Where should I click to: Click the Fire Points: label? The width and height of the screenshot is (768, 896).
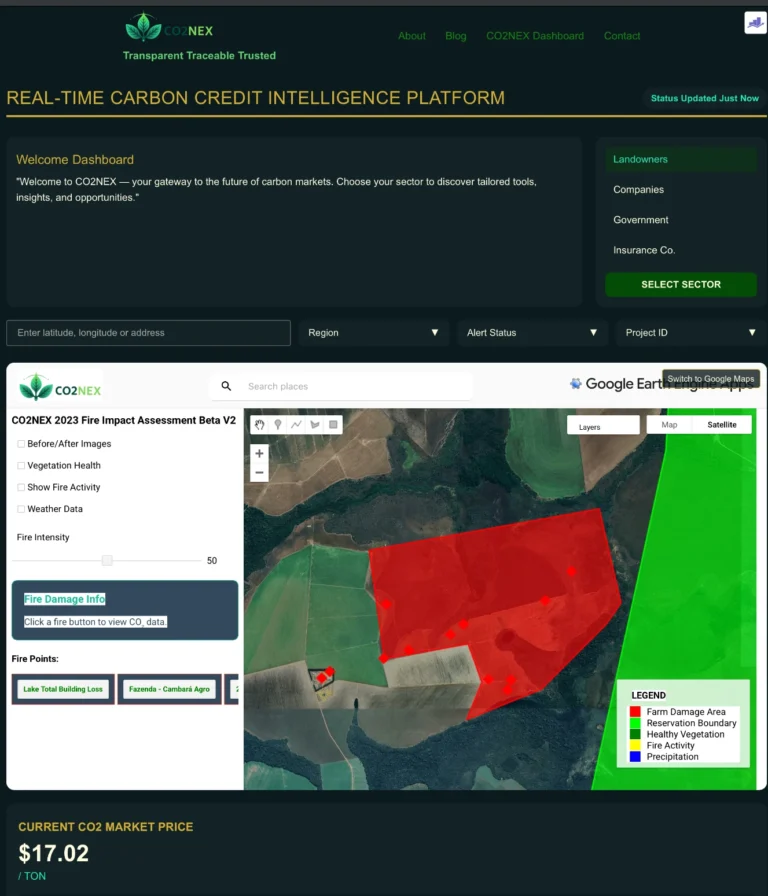(35, 659)
